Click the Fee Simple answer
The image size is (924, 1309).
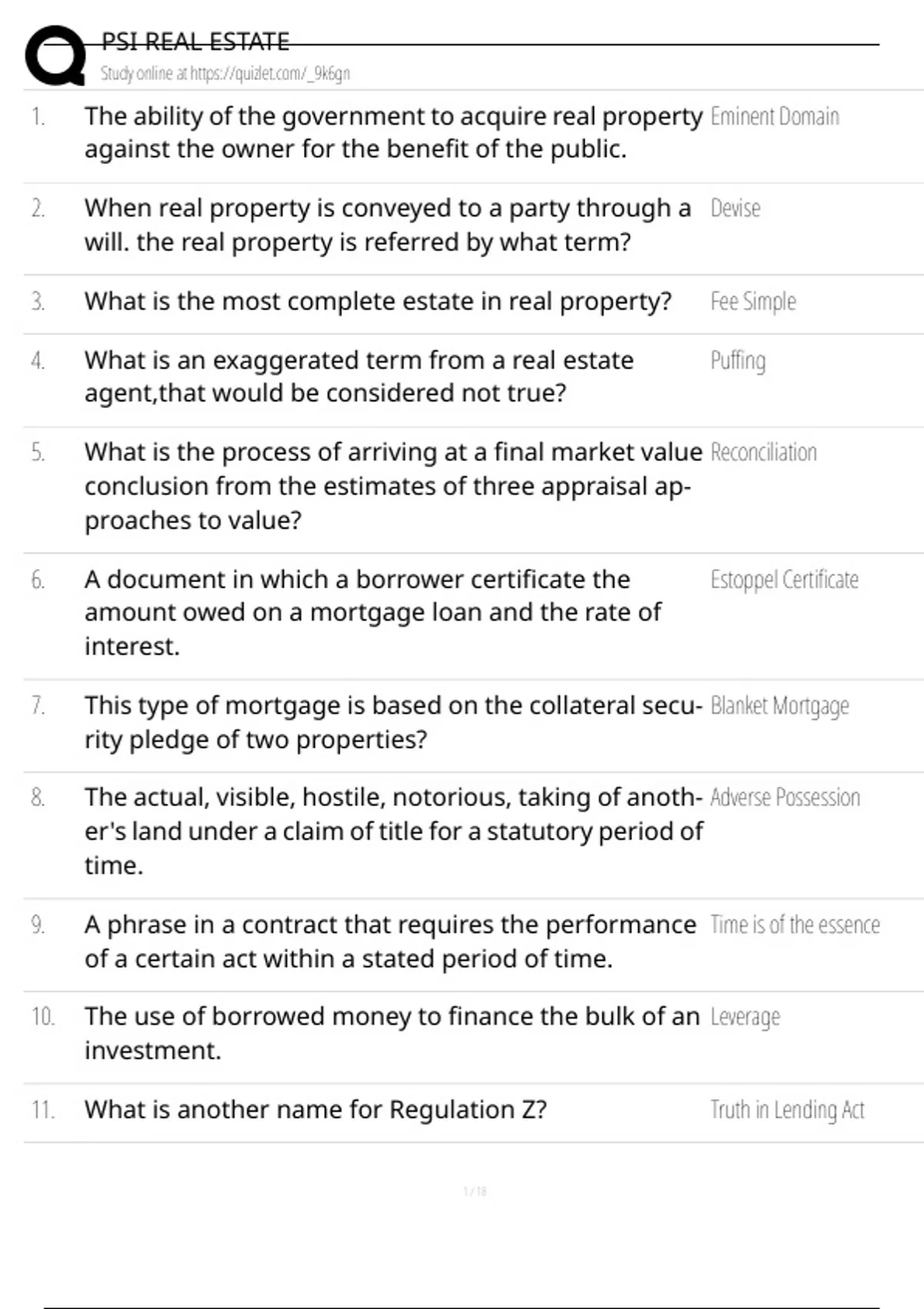point(753,301)
